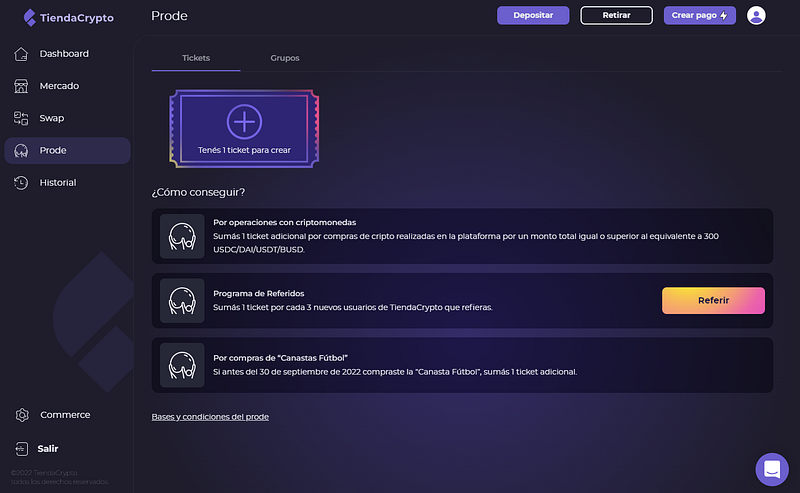Image resolution: width=800 pixels, height=493 pixels.
Task: Click "Por compras de Canastas Fútbol" heading
Action: (x=281, y=358)
